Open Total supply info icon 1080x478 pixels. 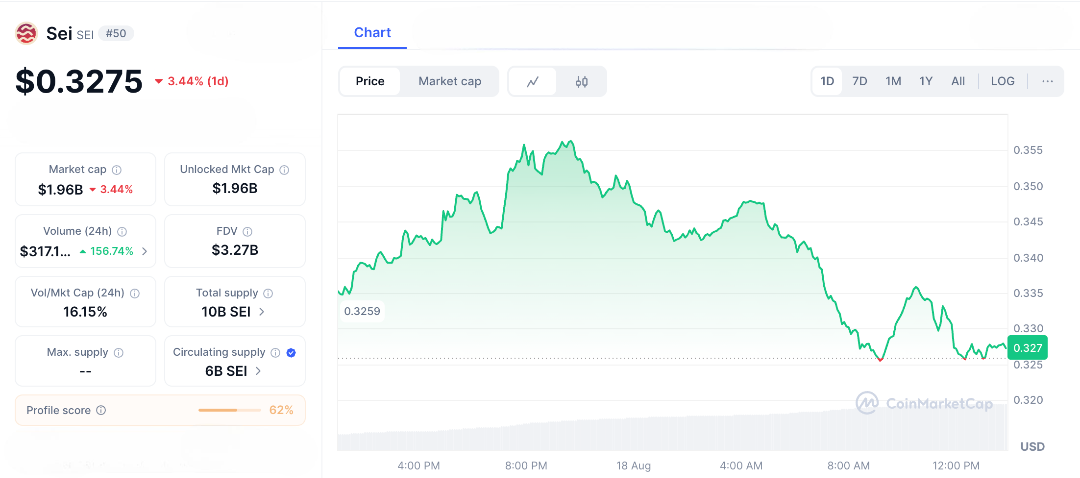(x=269, y=293)
